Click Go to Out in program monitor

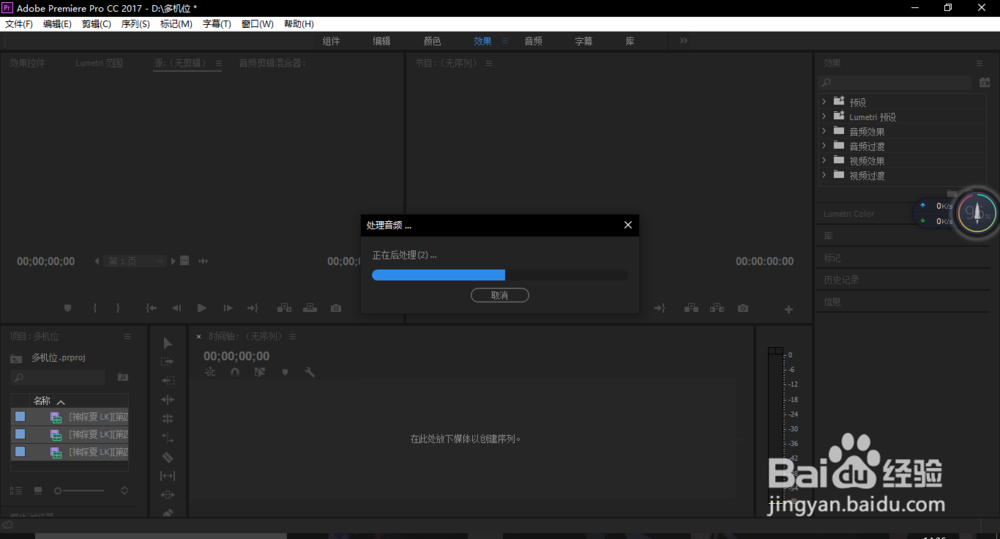tap(659, 308)
